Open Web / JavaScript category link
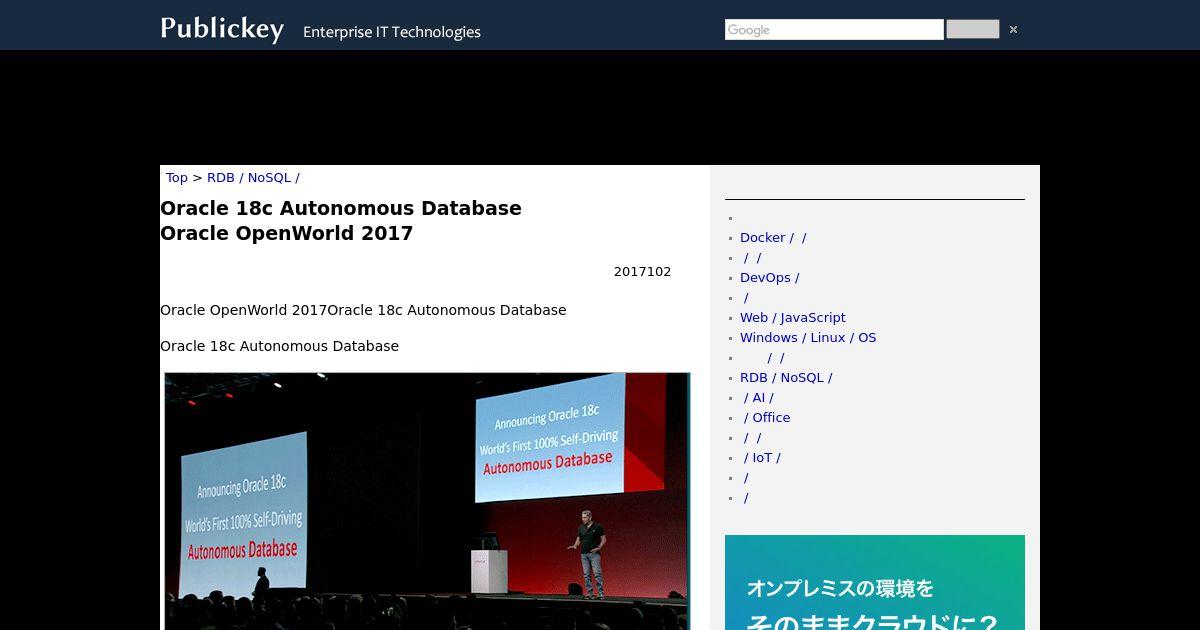The height and width of the screenshot is (630, 1200). (793, 318)
